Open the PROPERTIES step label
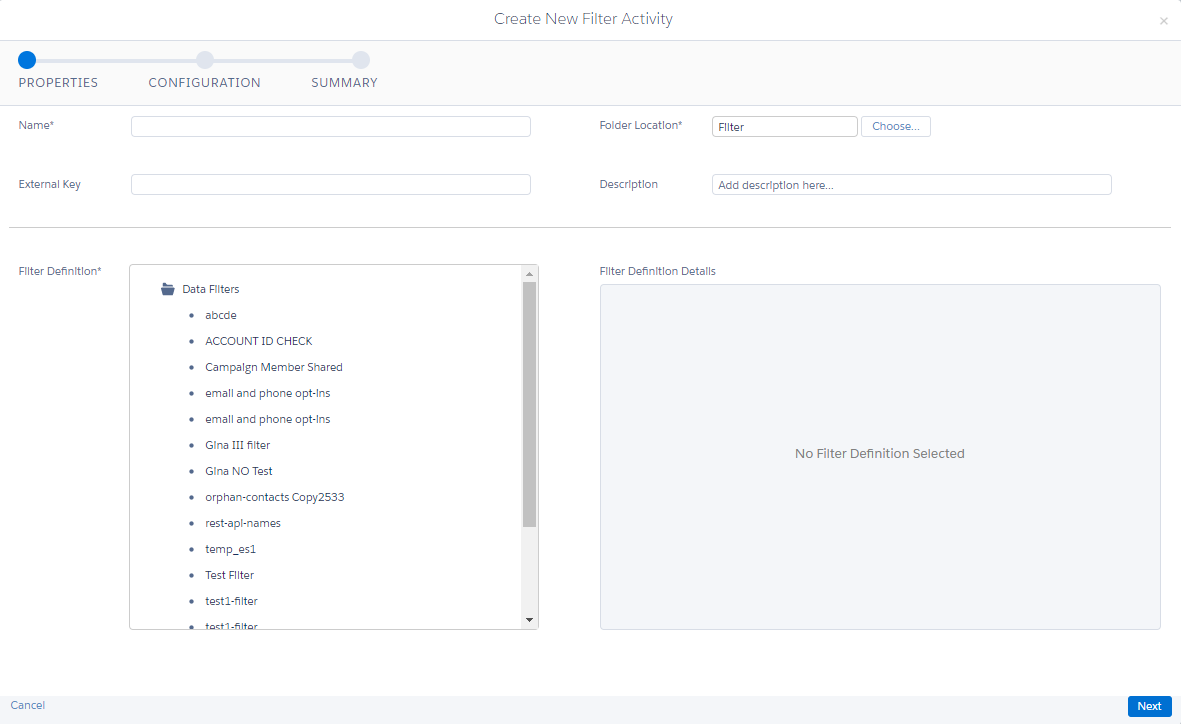 [58, 83]
